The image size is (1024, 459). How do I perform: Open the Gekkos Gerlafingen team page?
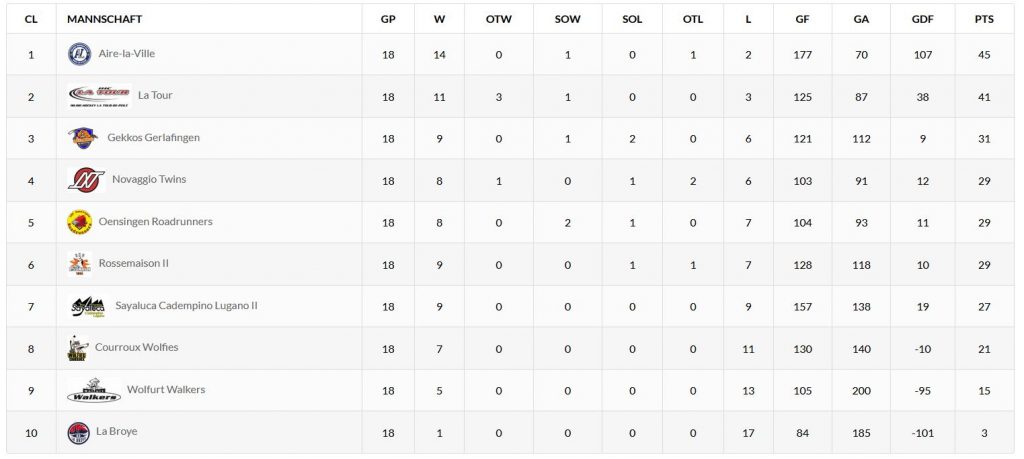(153, 138)
